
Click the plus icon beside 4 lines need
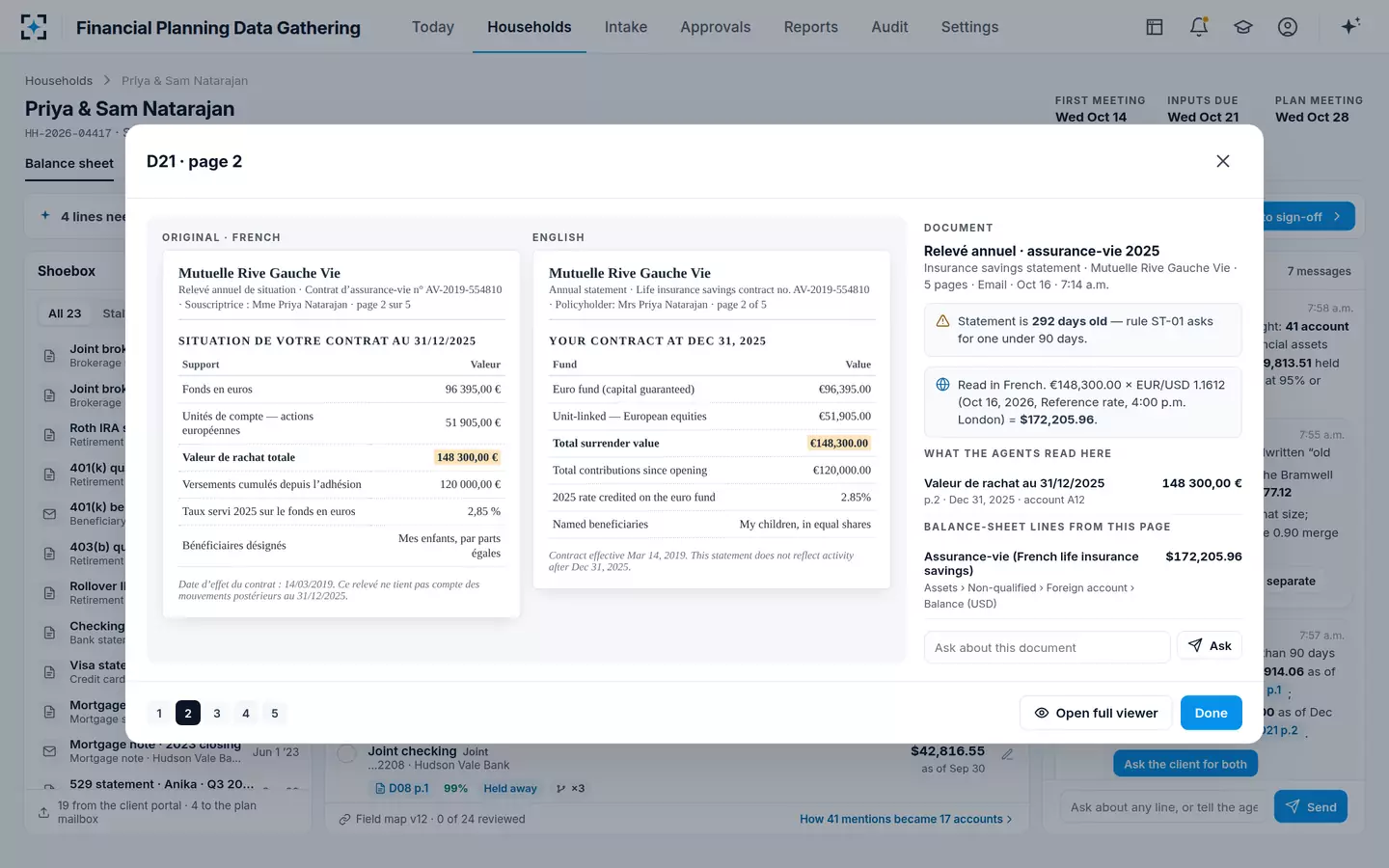click(45, 216)
